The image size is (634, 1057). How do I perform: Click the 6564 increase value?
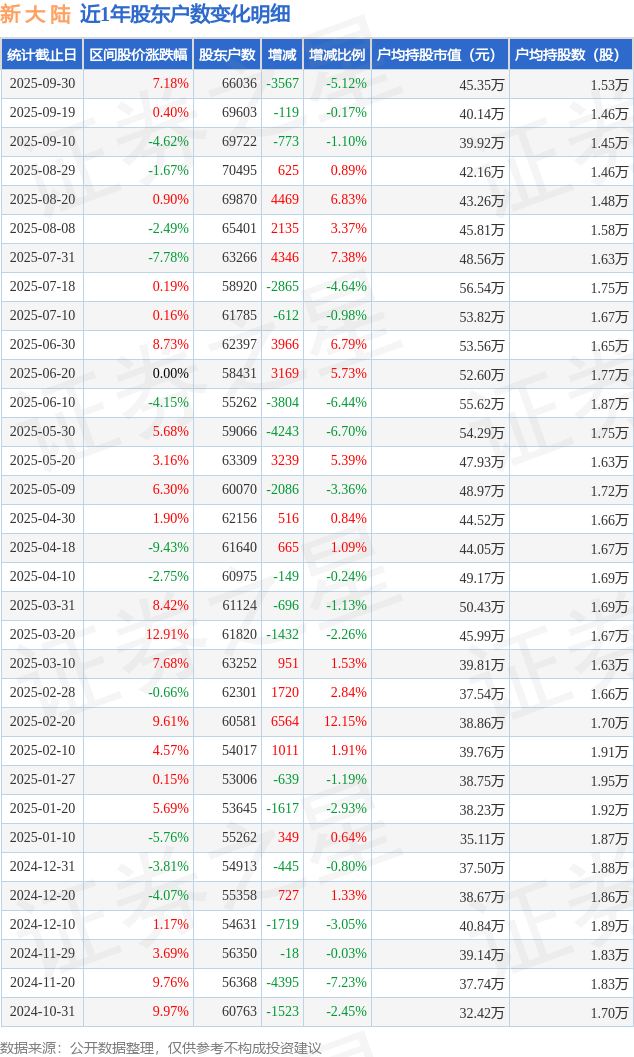click(285, 722)
